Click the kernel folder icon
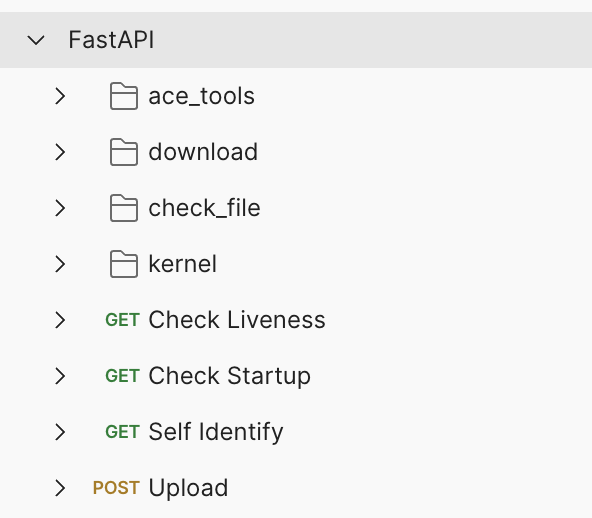 (124, 264)
